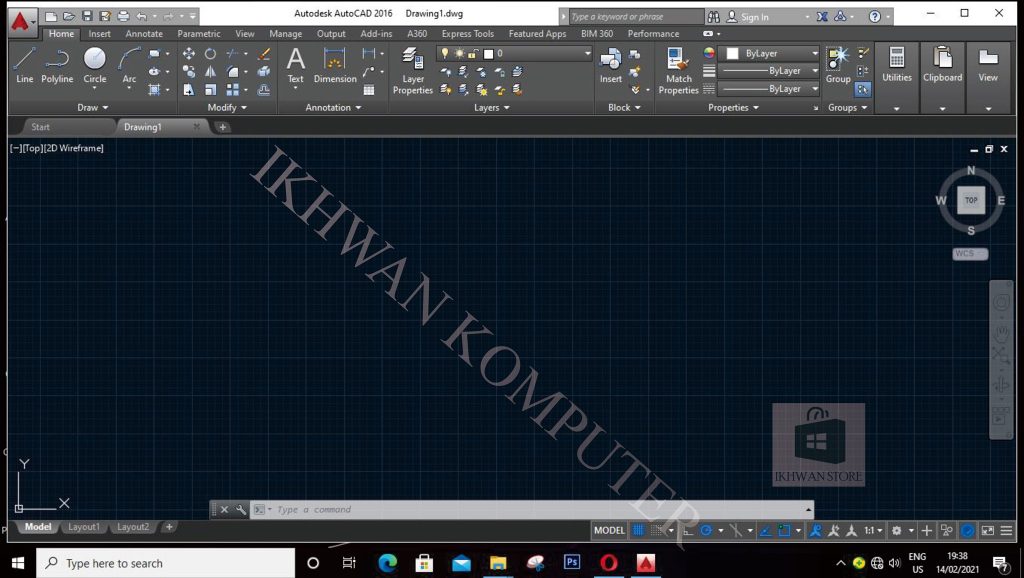The height and width of the screenshot is (578, 1024).
Task: Toggle drawing grid display in status bar
Action: click(x=639, y=530)
